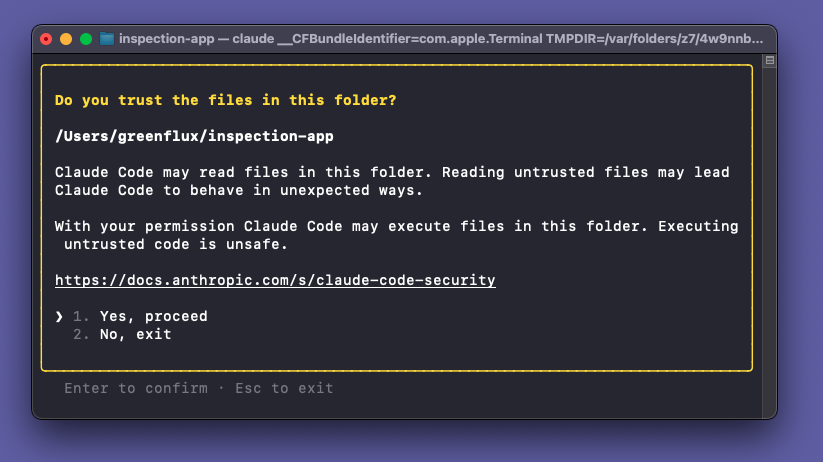The height and width of the screenshot is (462, 823).
Task: Open the claude-code-security docs link
Action: coord(275,280)
